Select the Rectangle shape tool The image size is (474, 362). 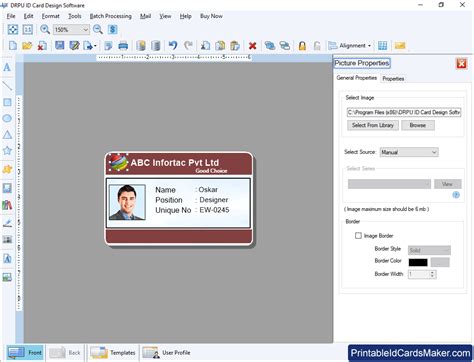[7, 102]
